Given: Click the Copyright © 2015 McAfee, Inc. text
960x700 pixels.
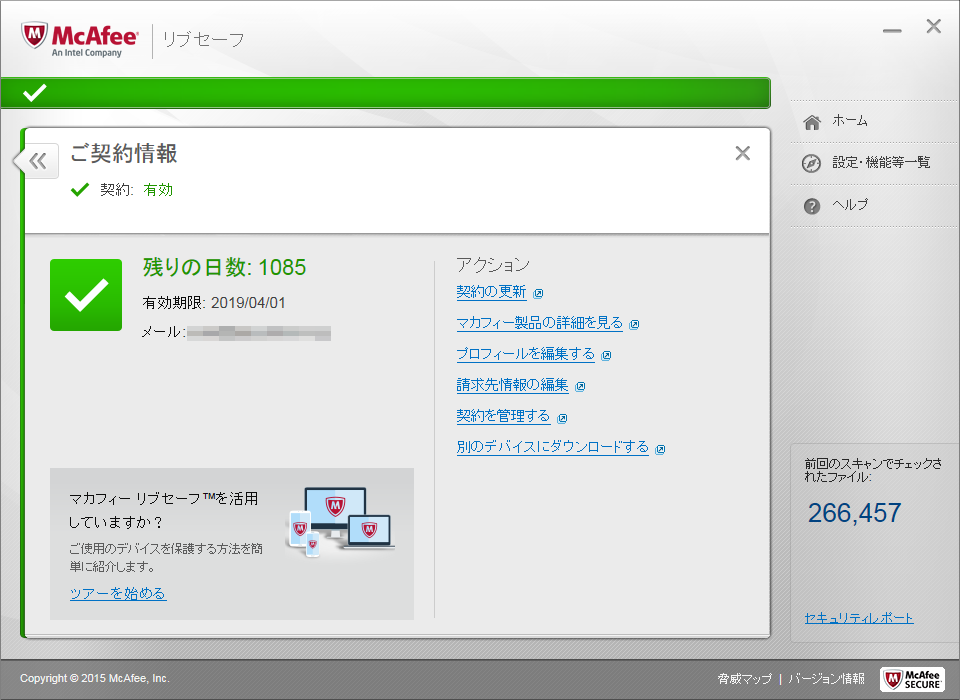Looking at the screenshot, I should 95,678.
